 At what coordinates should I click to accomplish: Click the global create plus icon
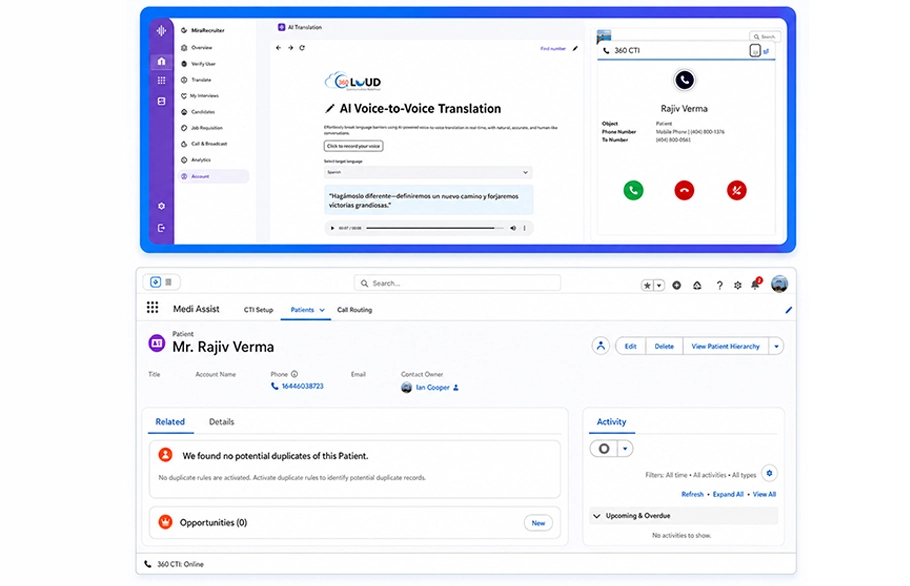click(x=676, y=285)
